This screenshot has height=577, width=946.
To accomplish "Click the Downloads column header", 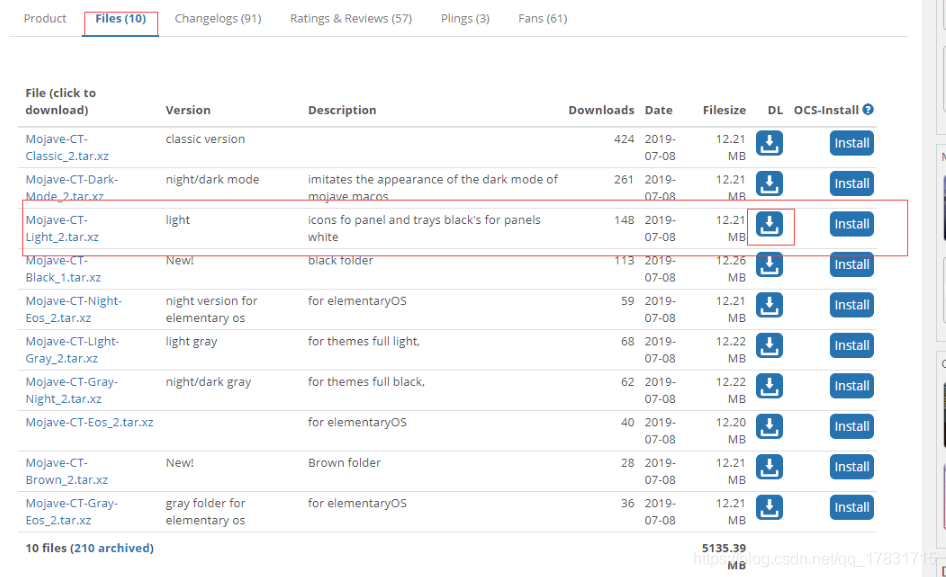I will [x=601, y=110].
